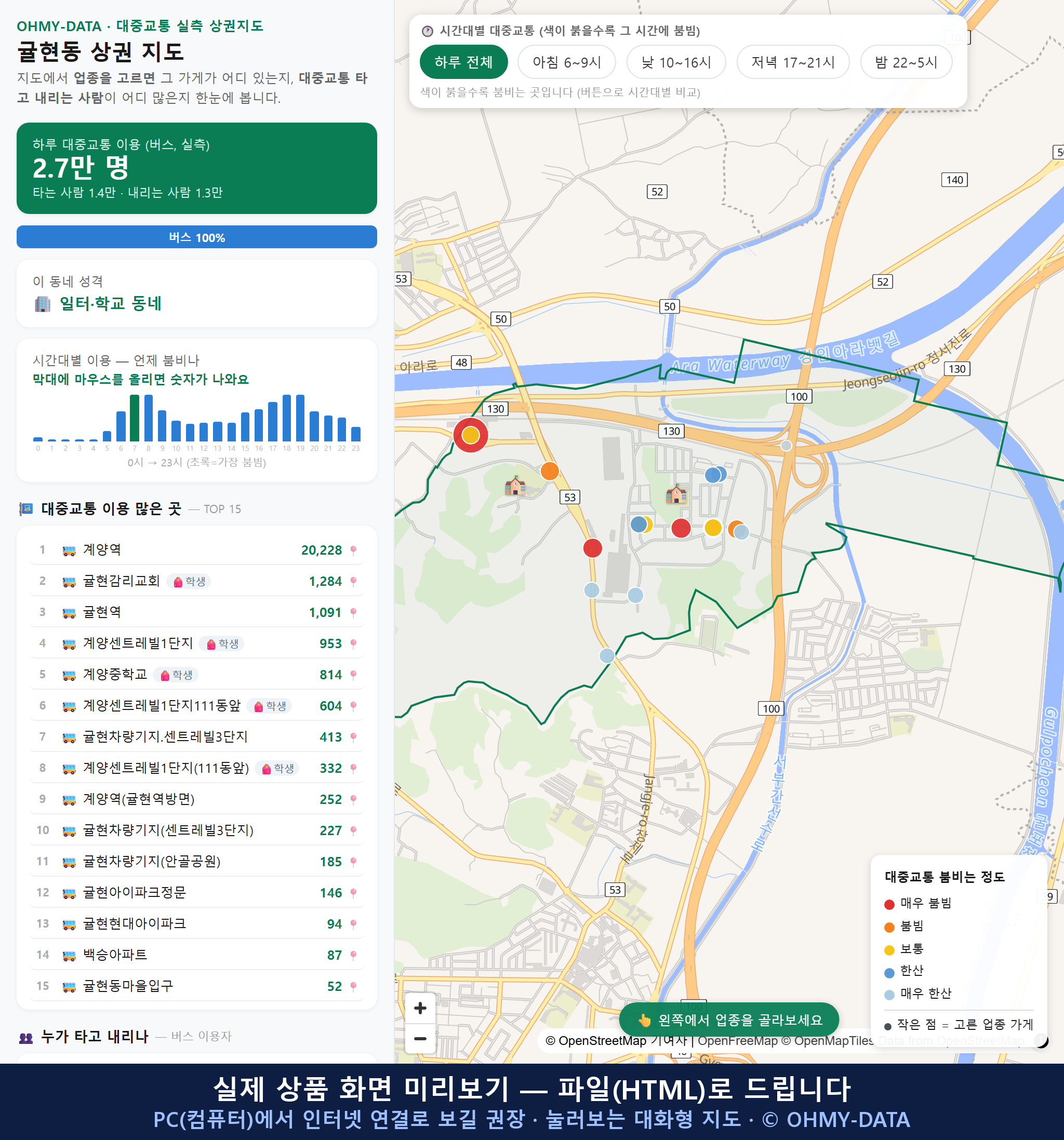This screenshot has height=1140, width=1064.
Task: Click the 일터·학교 동네 neighborhood card
Action: (197, 293)
